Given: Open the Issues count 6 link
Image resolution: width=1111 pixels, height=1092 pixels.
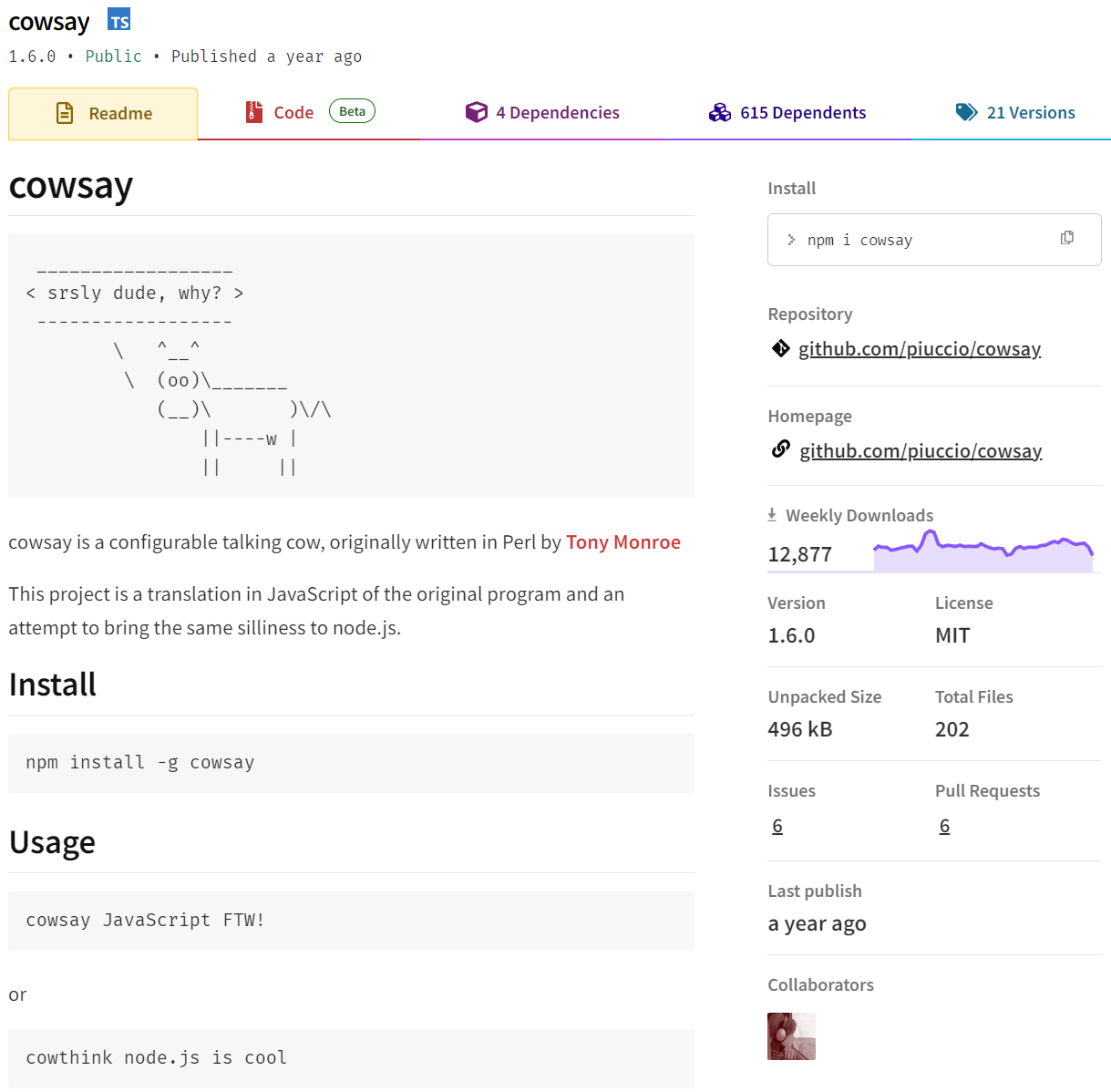Looking at the screenshot, I should coord(777,826).
